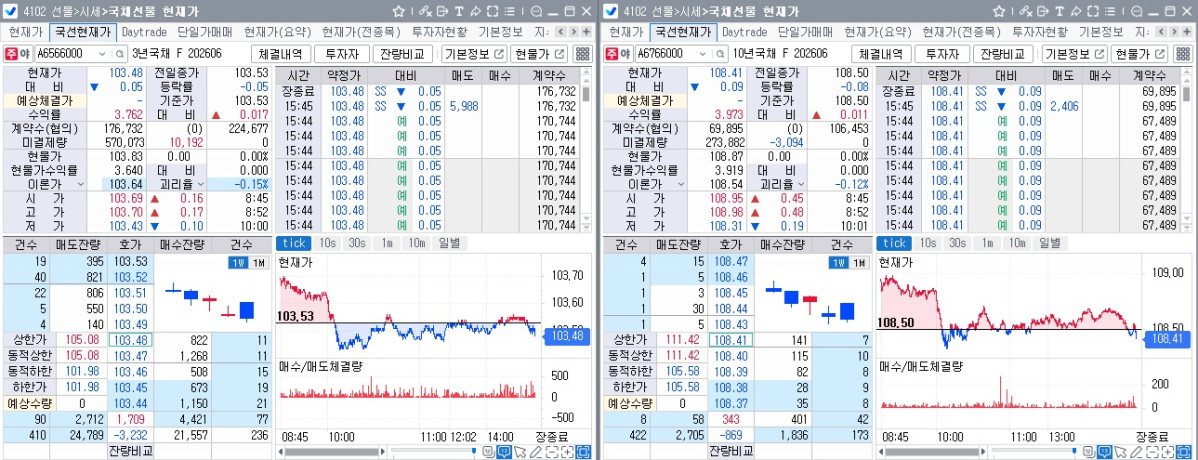Open the font T icon in the right window
Screen dimensions: 1198x460
[x=1058, y=11]
